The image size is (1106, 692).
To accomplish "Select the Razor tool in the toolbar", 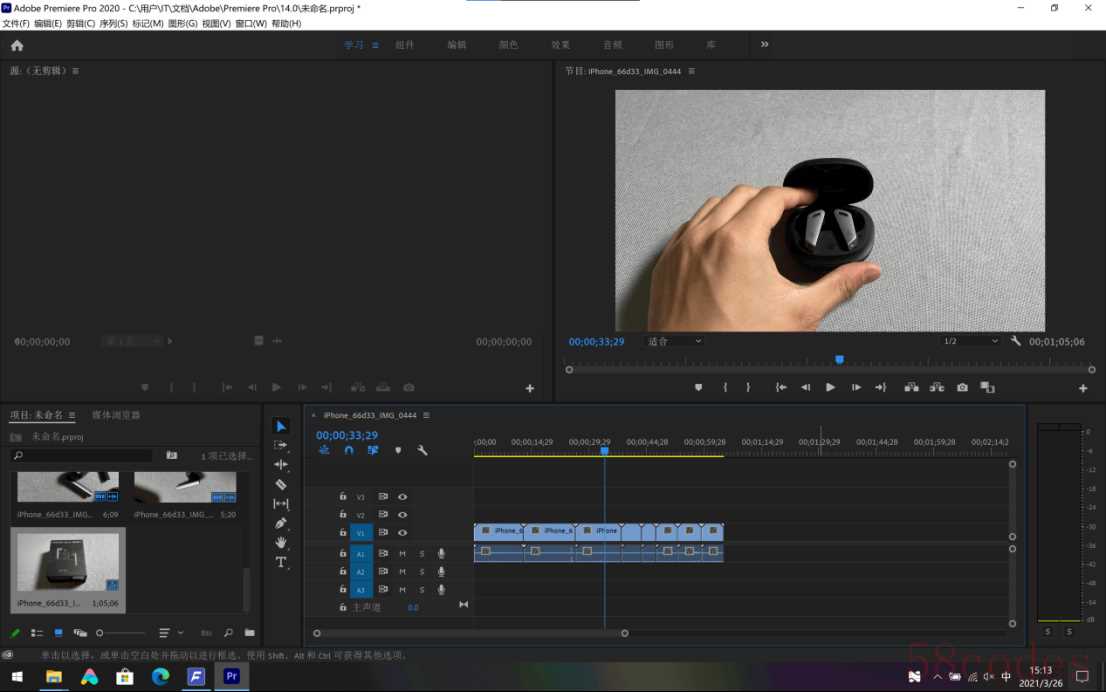I will 281,484.
